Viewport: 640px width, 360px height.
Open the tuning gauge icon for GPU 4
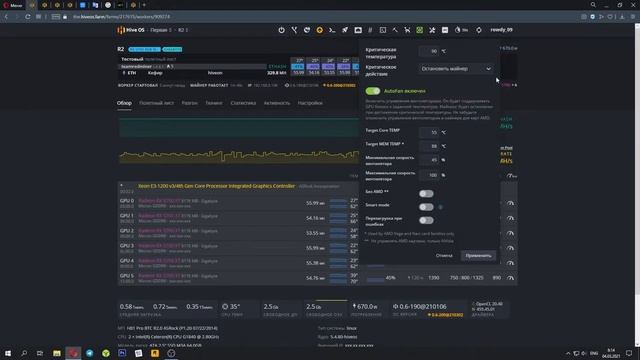click(510, 263)
